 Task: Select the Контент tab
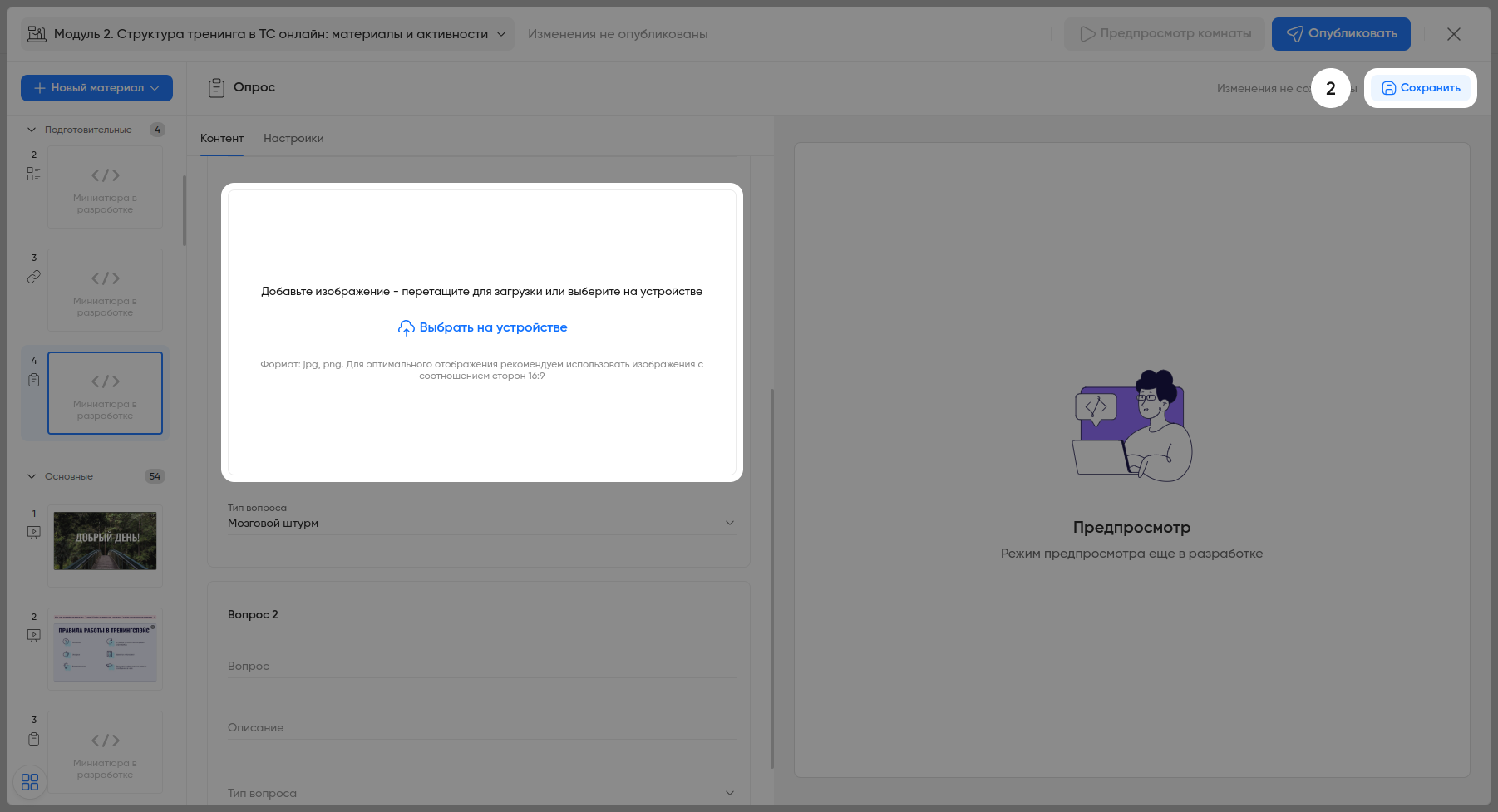click(x=222, y=138)
